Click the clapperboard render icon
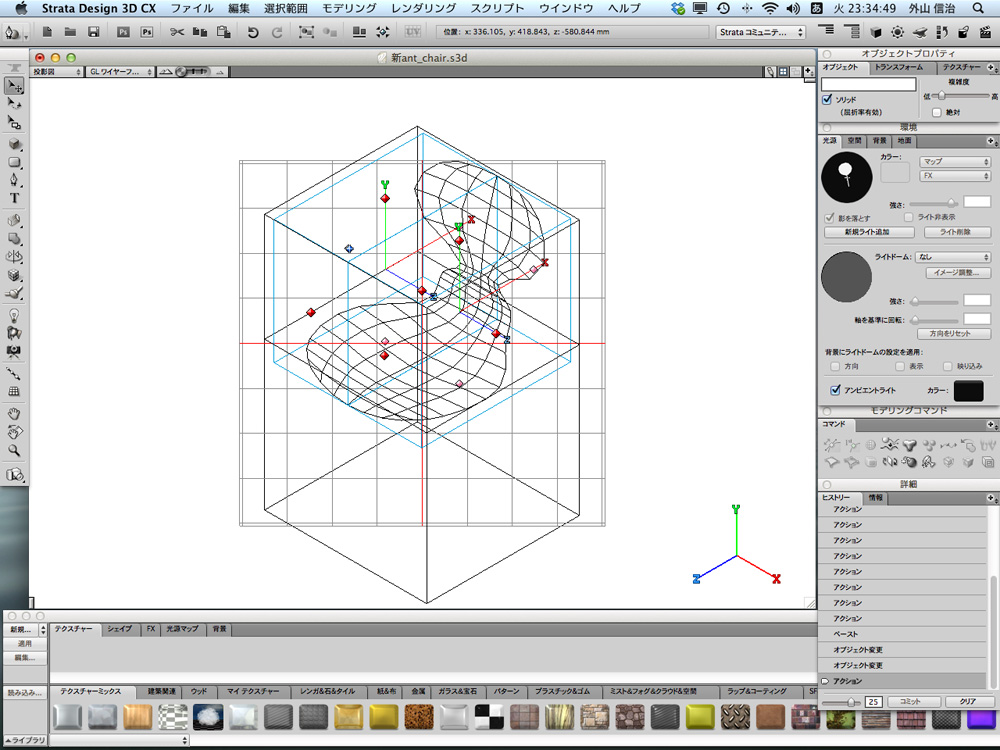Image resolution: width=1000 pixels, height=750 pixels. pos(985,32)
